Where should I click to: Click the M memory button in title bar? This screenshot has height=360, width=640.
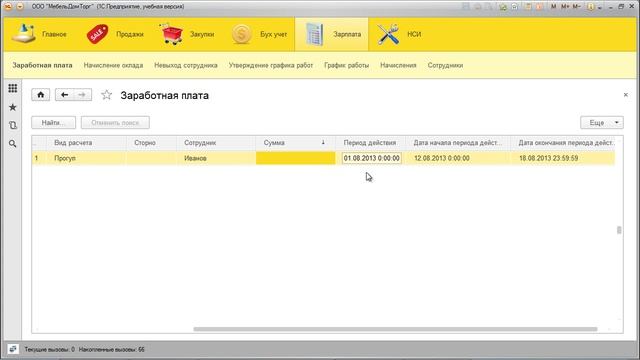coord(553,7)
